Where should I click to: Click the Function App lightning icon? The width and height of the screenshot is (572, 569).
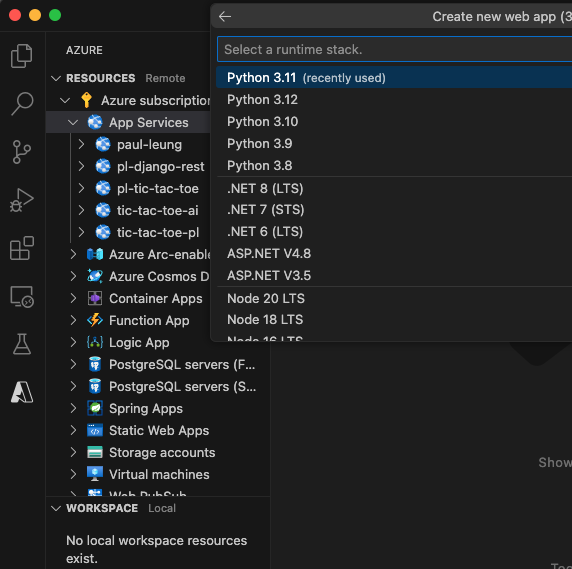coord(95,320)
